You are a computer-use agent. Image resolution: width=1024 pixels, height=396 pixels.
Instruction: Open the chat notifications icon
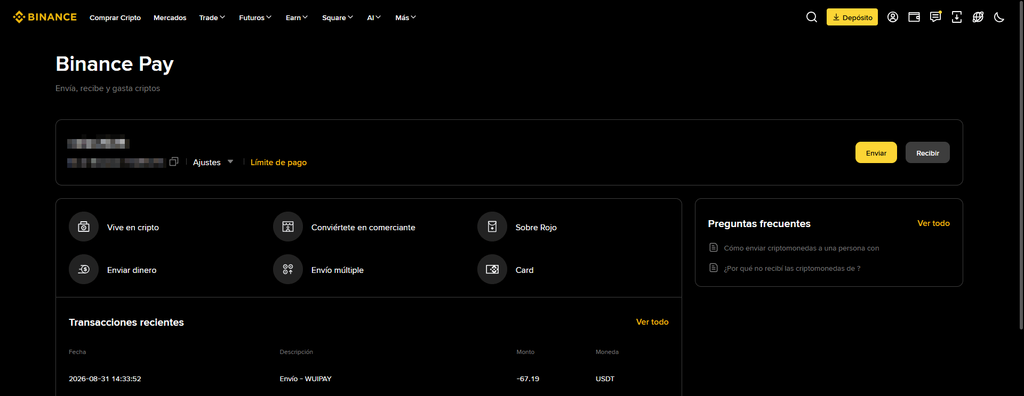point(936,18)
